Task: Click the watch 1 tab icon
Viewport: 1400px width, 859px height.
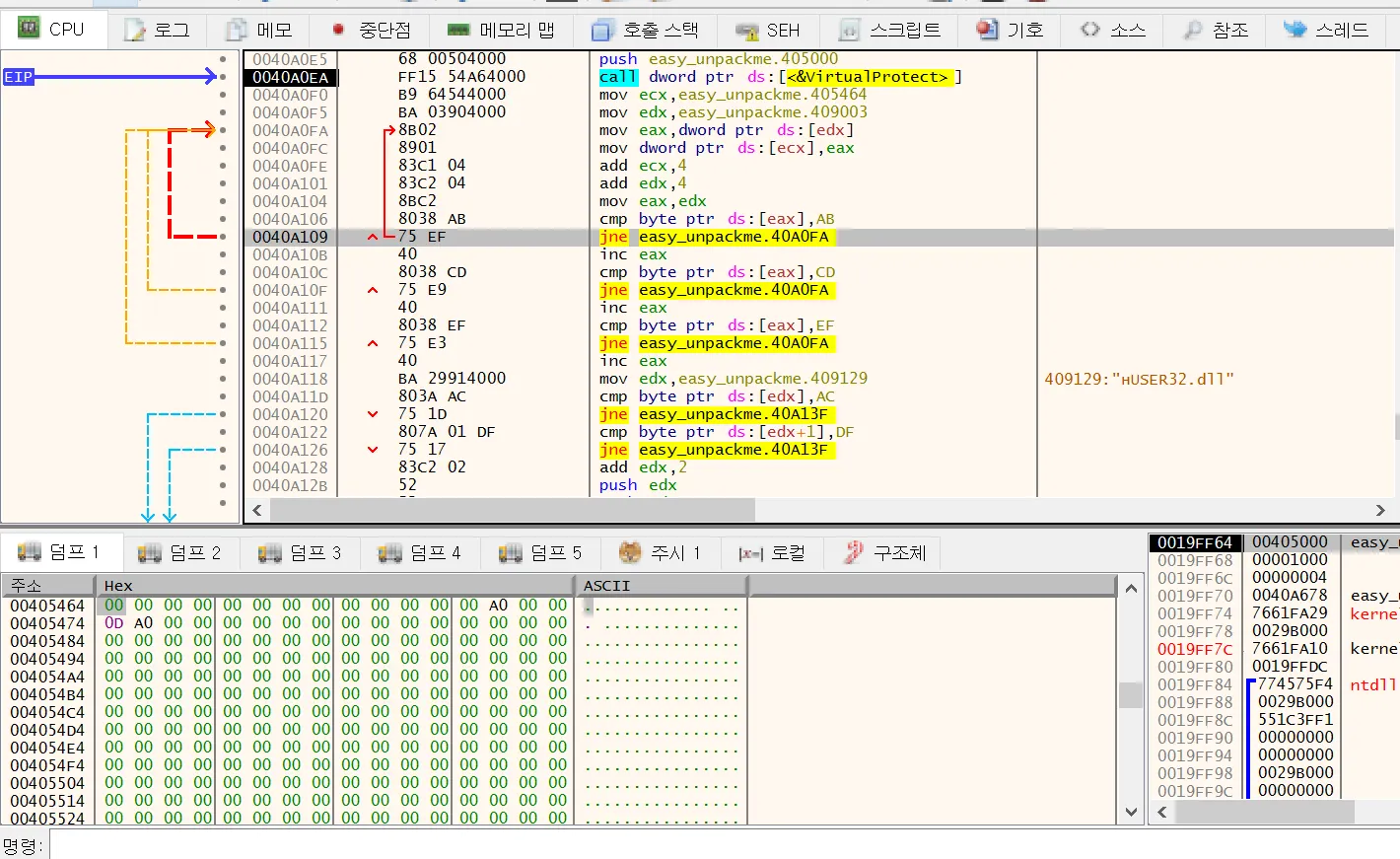Action: [x=629, y=552]
